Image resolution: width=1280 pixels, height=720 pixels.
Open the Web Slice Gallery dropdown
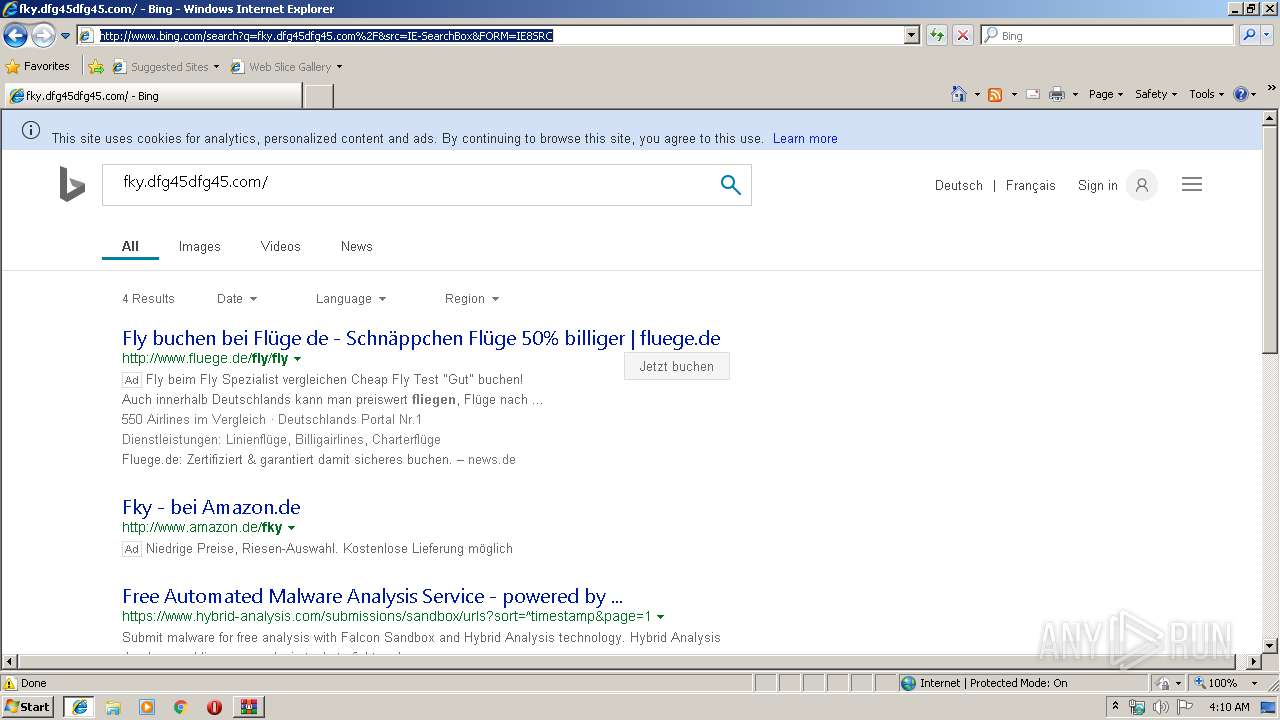(286, 67)
